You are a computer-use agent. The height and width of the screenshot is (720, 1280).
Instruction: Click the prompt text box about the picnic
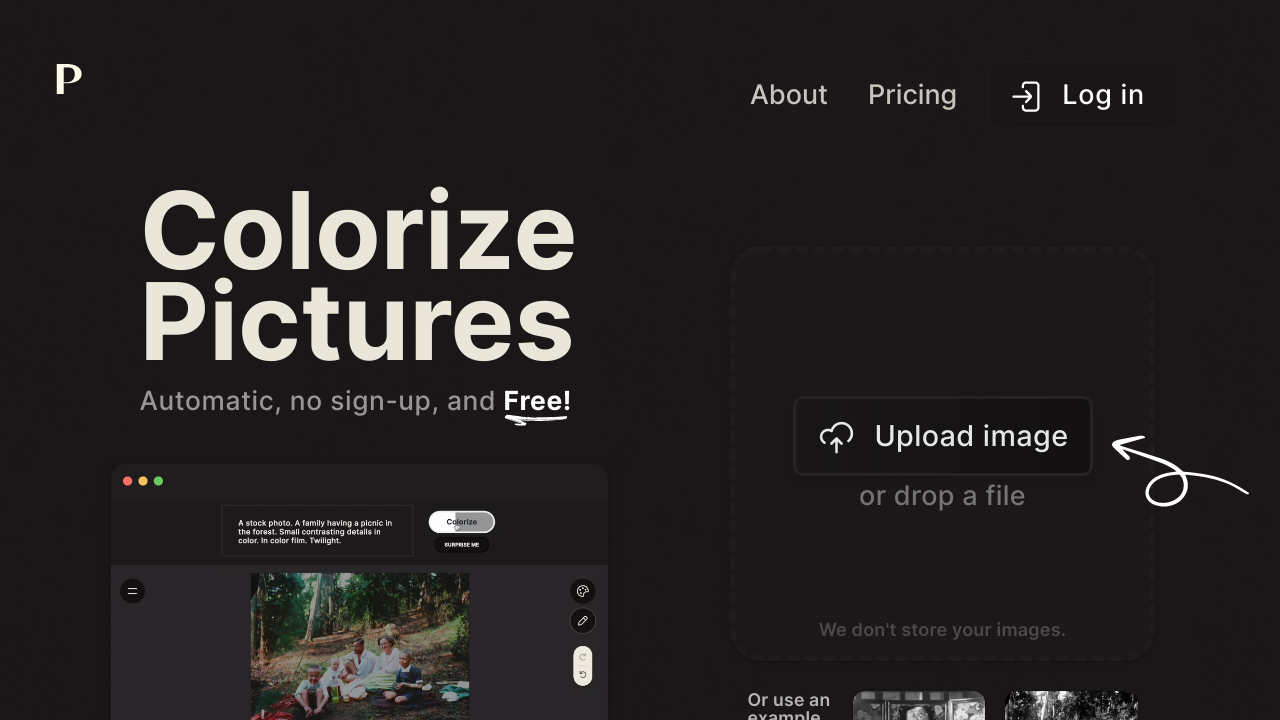pyautogui.click(x=317, y=531)
